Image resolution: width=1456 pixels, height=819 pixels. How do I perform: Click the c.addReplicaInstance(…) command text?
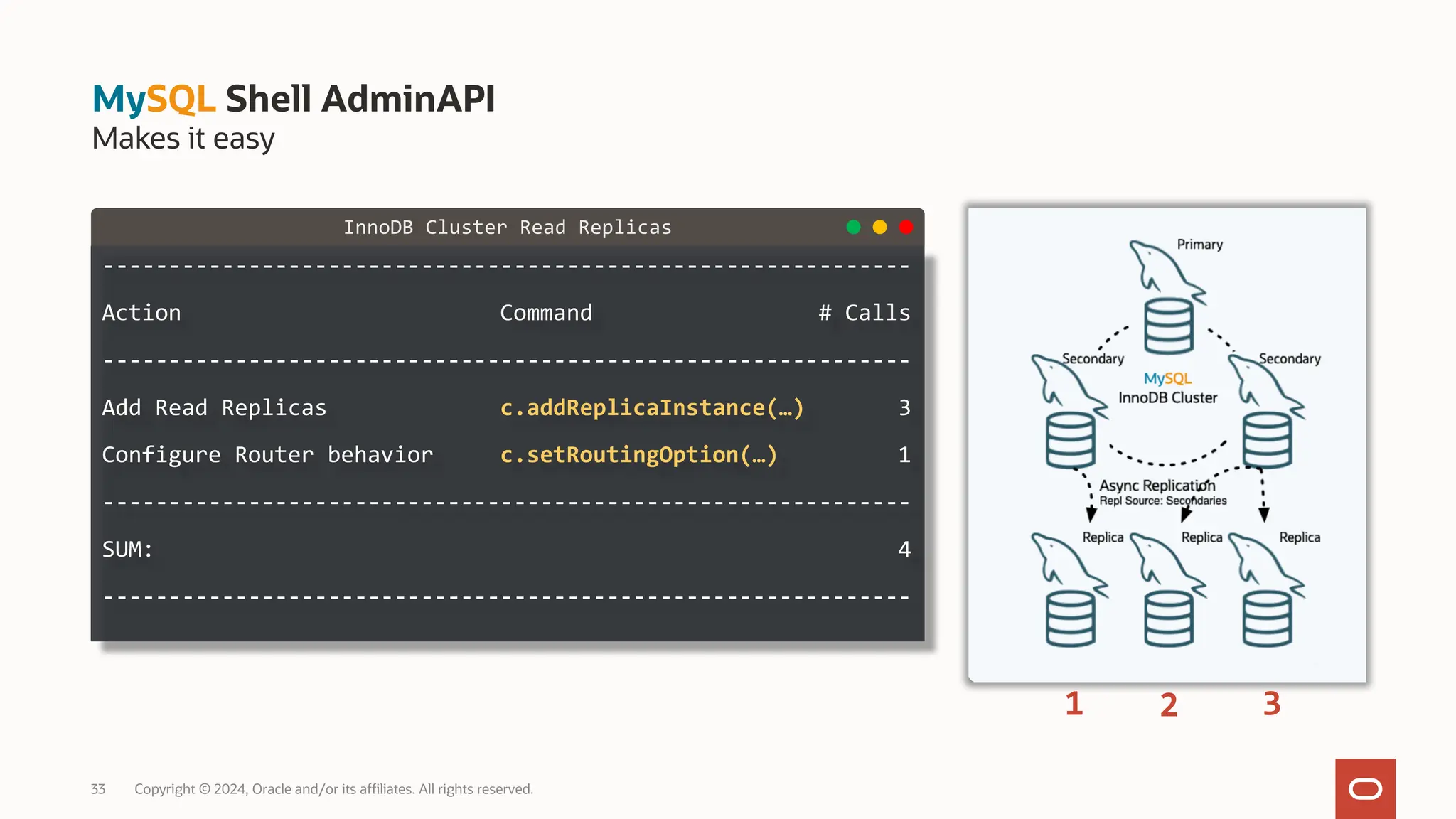(651, 407)
